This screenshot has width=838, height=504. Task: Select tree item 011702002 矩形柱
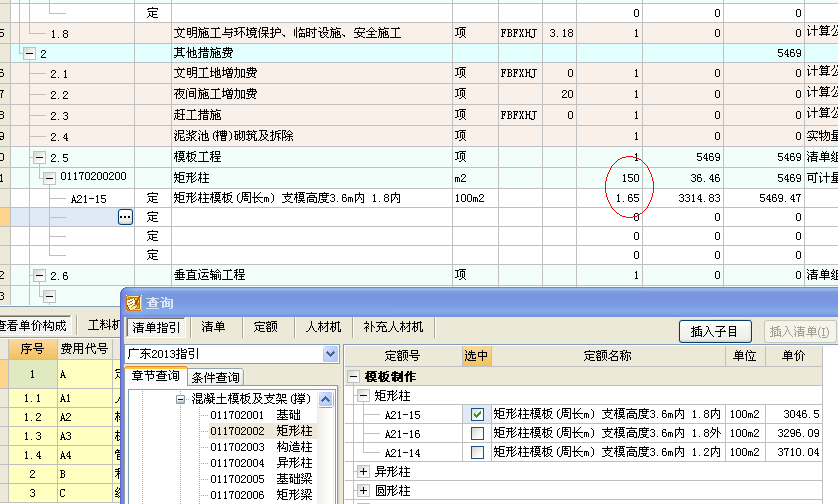tap(261, 431)
